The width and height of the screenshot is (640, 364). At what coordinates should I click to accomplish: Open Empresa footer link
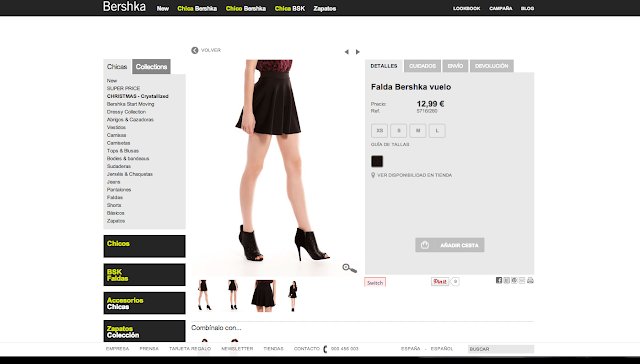point(118,348)
